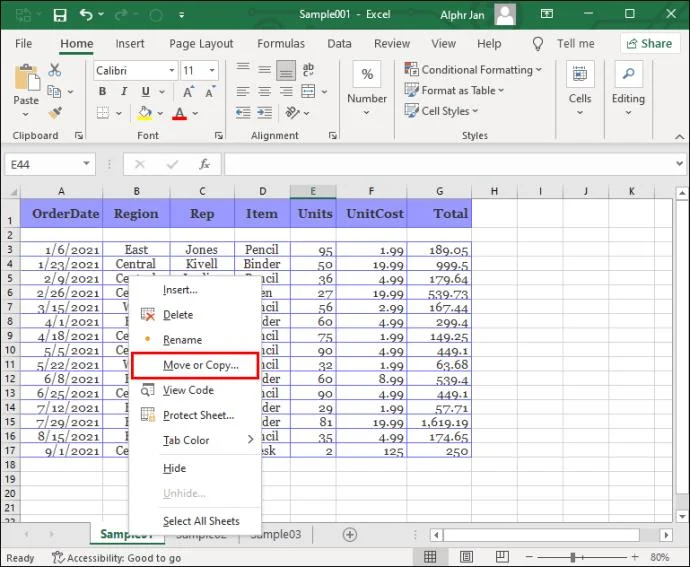This screenshot has height=567, width=690.
Task: Center text horizontally
Action: point(264,92)
